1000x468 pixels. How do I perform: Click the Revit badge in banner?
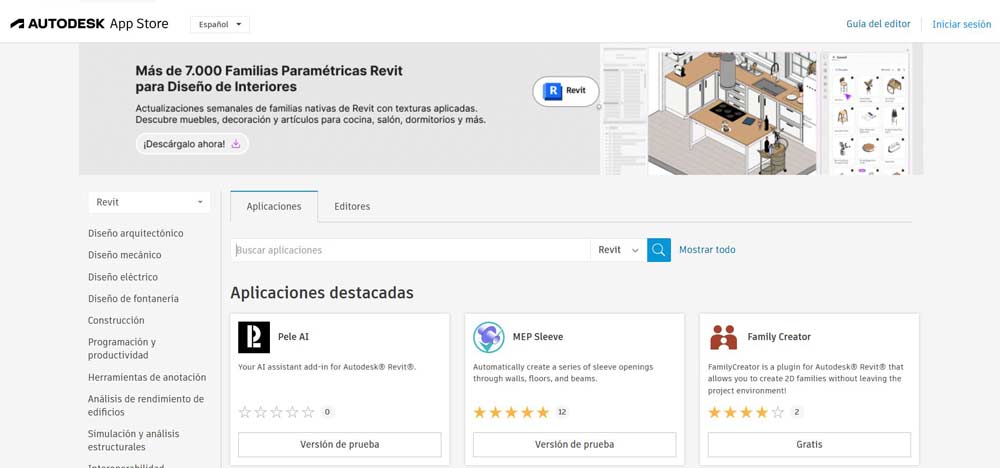point(566,91)
